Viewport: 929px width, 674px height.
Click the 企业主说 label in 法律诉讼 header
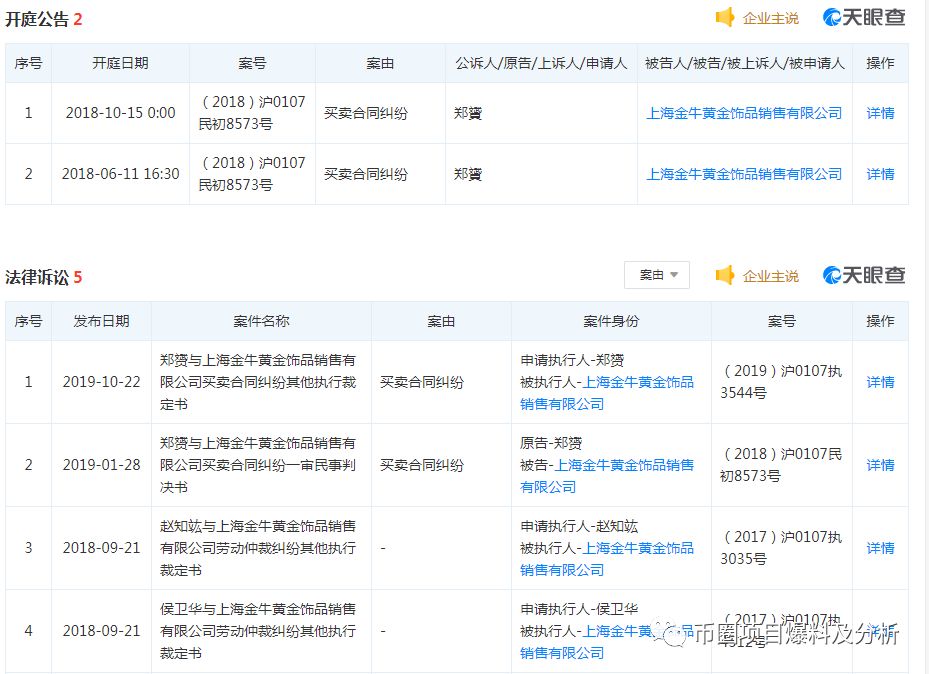pos(770,276)
